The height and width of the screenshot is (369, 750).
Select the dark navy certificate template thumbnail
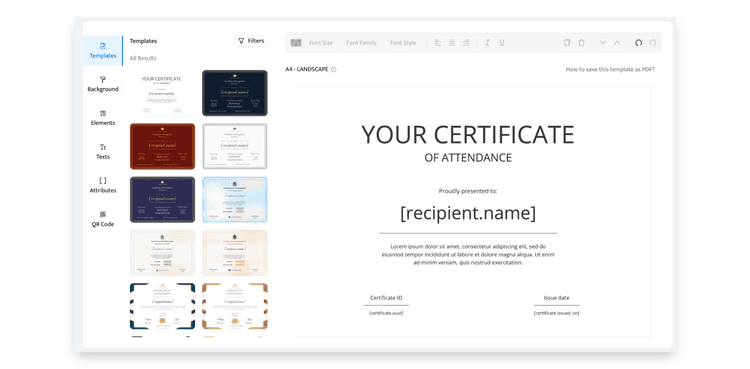pyautogui.click(x=235, y=93)
